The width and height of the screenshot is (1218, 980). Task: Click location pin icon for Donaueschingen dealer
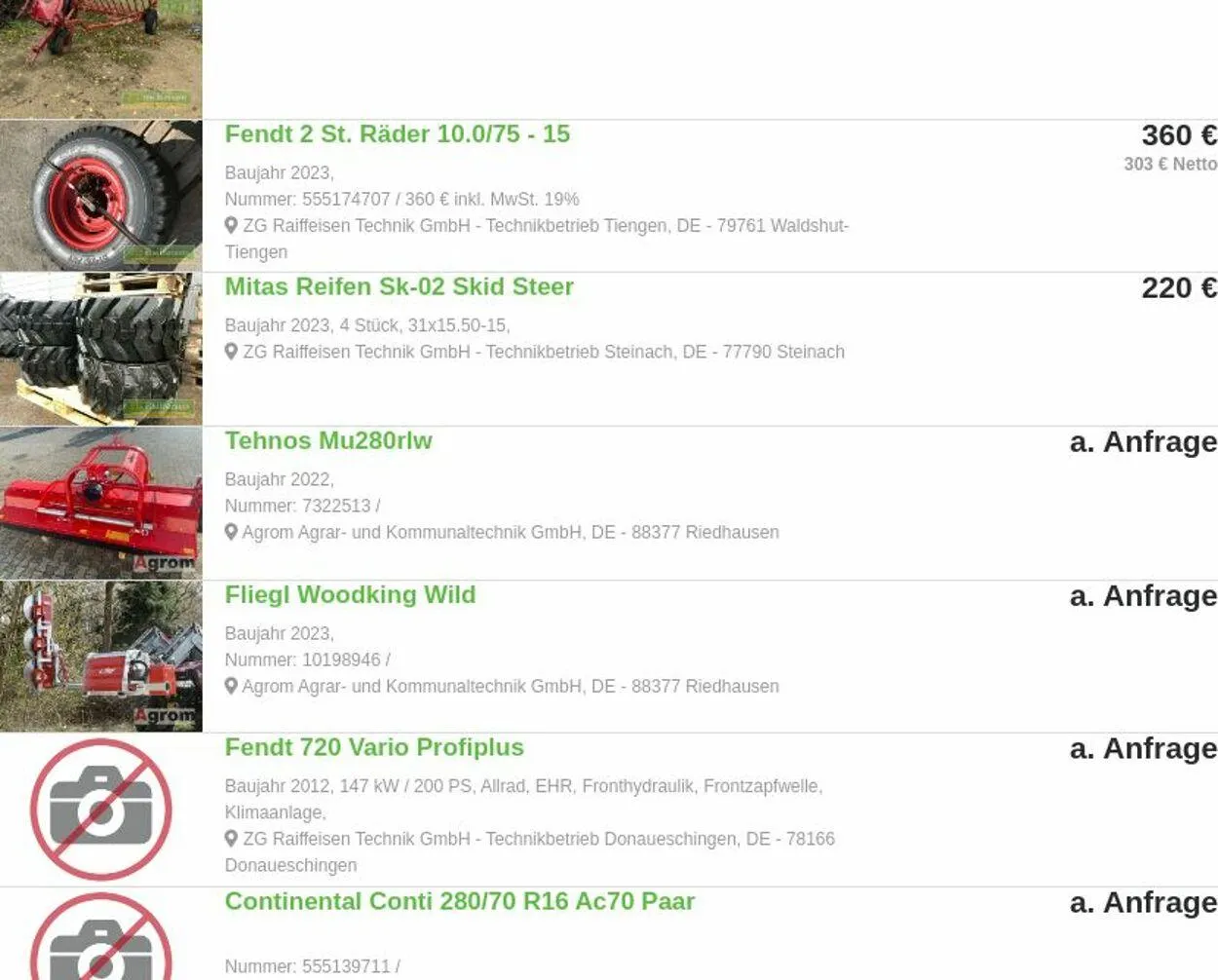tap(231, 839)
